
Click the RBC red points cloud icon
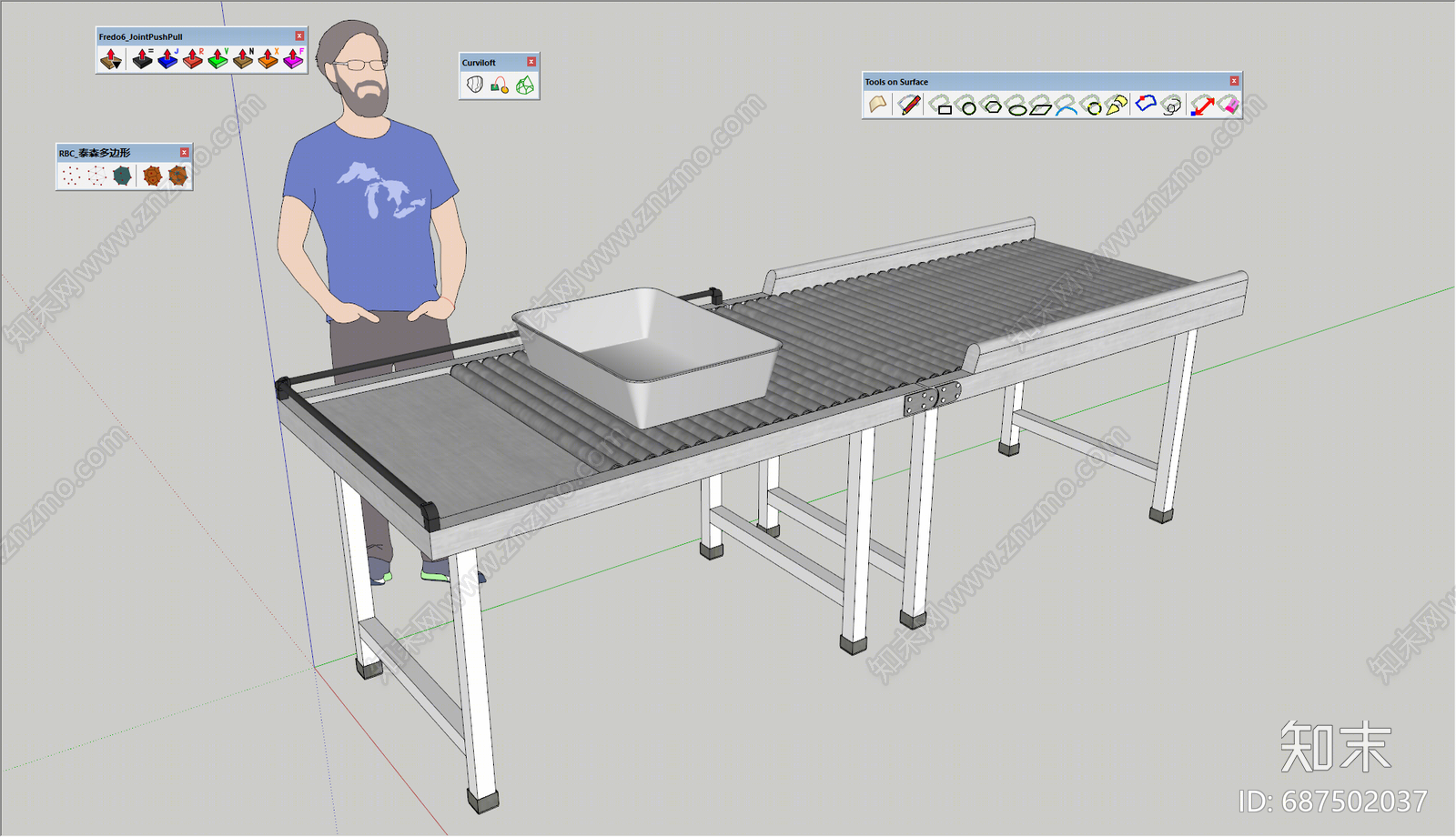[70, 176]
